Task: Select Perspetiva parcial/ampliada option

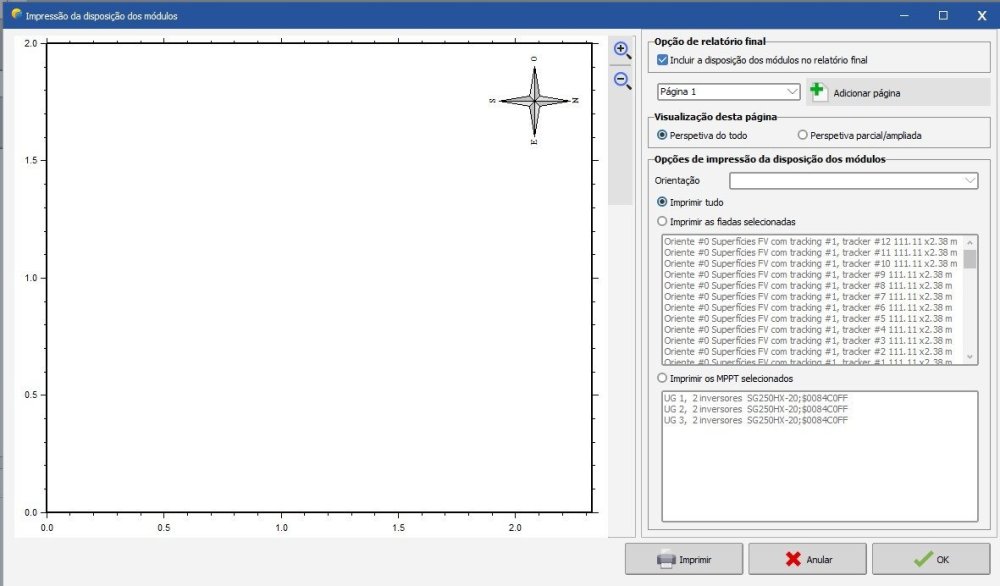Action: point(802,135)
